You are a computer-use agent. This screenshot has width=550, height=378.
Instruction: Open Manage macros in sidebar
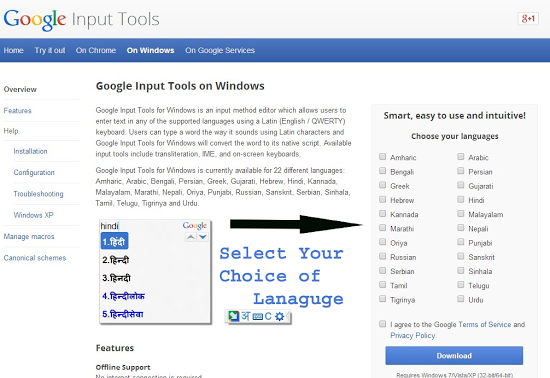[29, 237]
